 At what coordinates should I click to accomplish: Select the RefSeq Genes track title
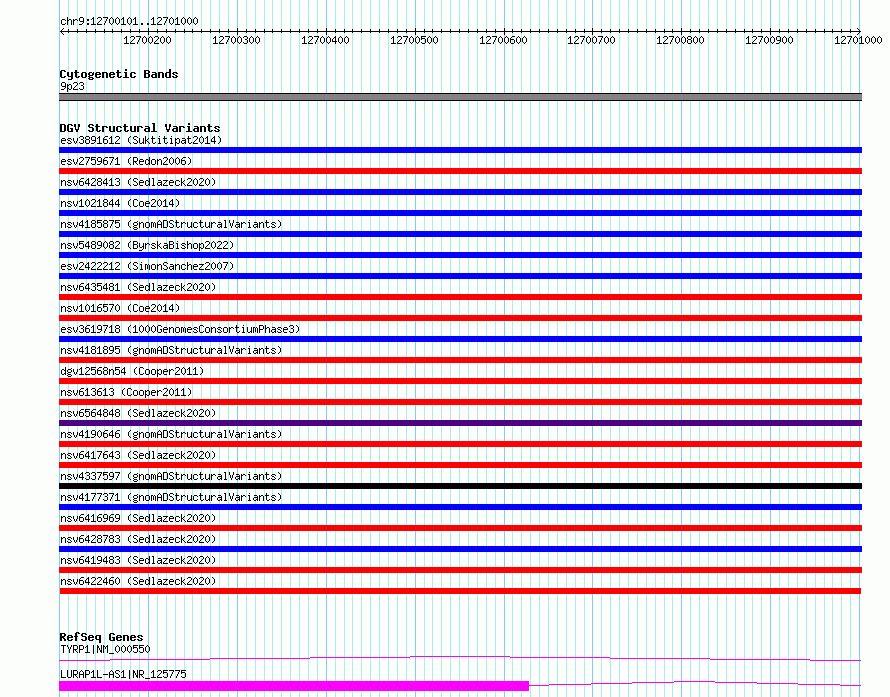pos(101,637)
